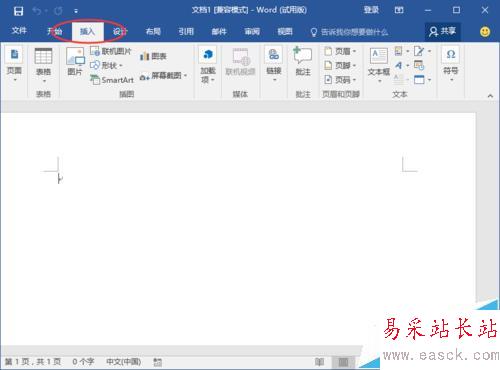Click the Tell Me search box with lightbulb
This screenshot has width=500, height=370.
[x=349, y=32]
